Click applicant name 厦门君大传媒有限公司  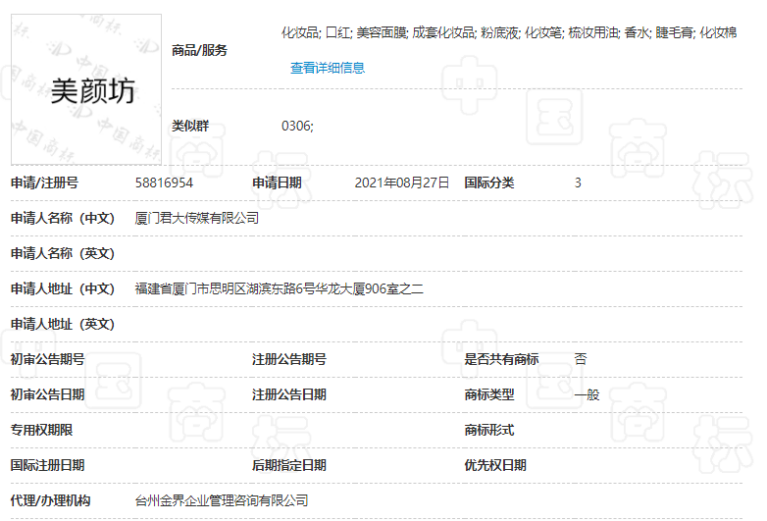[x=197, y=218]
